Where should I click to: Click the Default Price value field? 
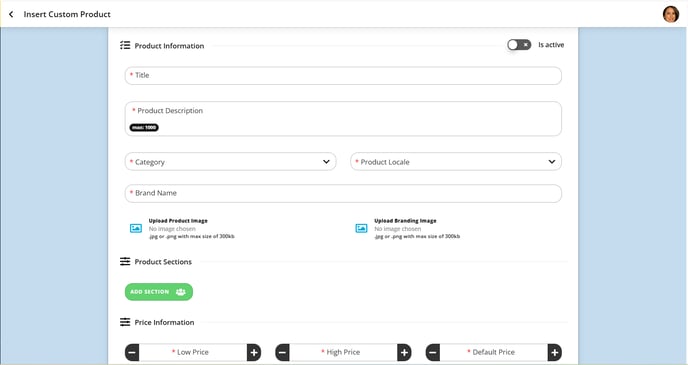pyautogui.click(x=494, y=352)
